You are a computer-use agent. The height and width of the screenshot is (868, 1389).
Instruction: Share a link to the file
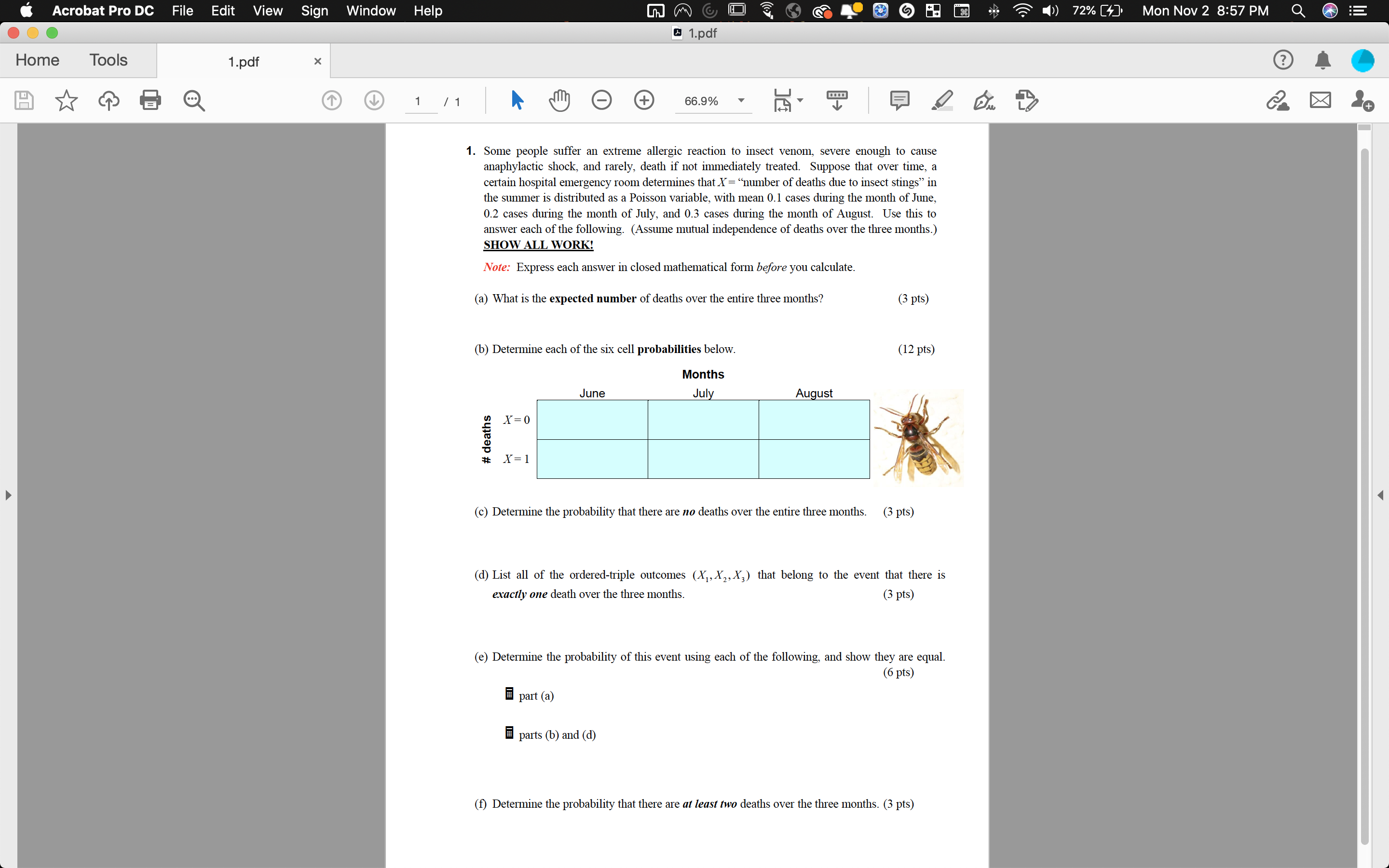1278,100
